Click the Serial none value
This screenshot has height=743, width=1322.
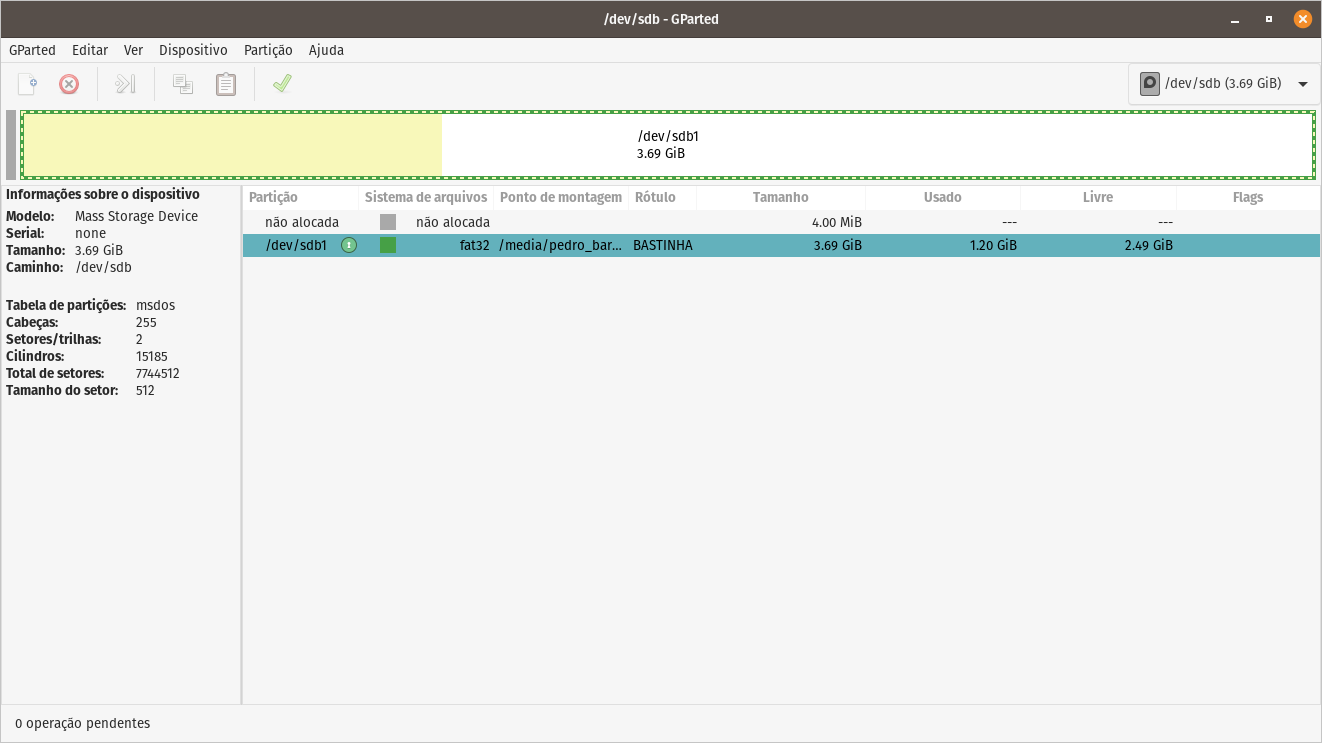pyautogui.click(x=90, y=233)
